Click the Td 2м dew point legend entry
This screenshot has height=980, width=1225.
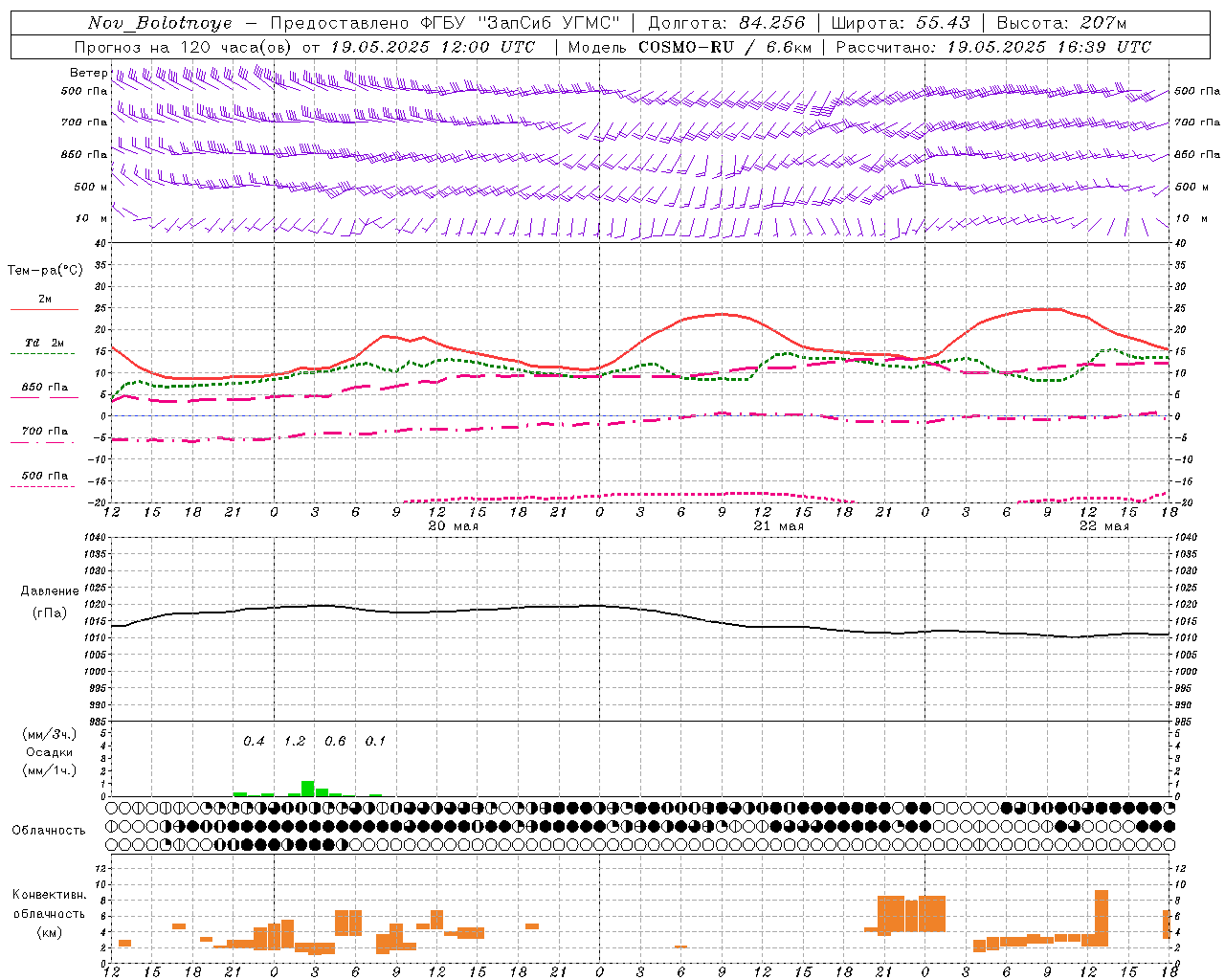click(x=45, y=343)
